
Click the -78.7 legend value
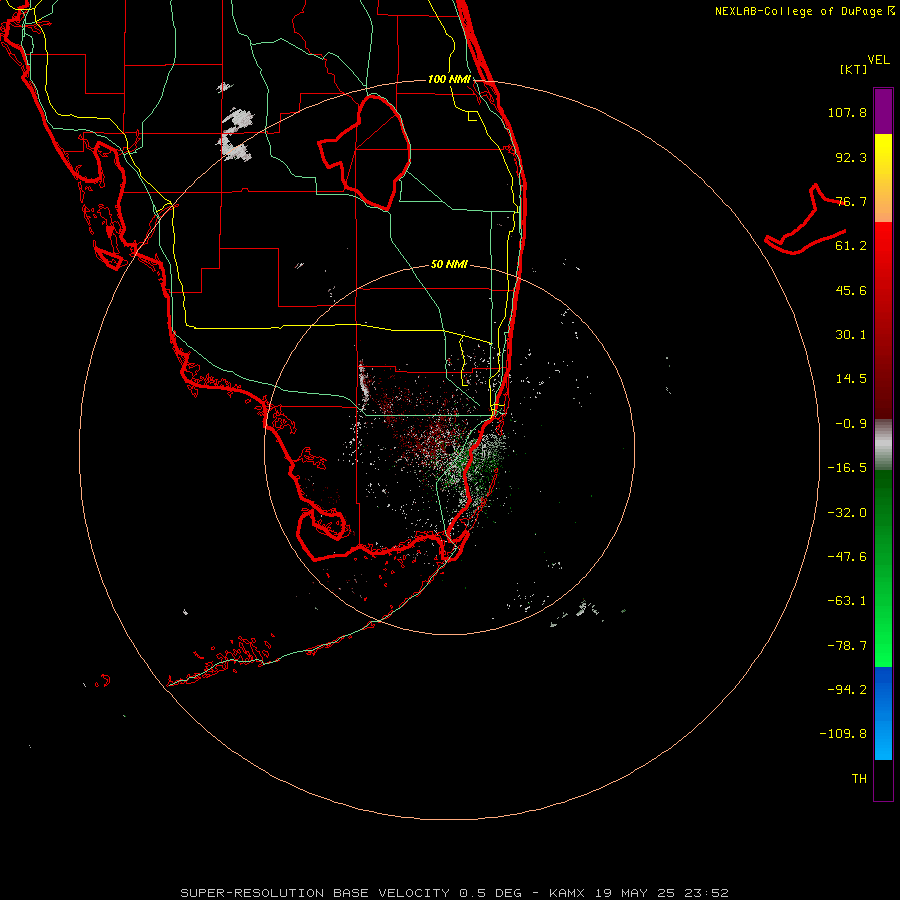coord(847,646)
